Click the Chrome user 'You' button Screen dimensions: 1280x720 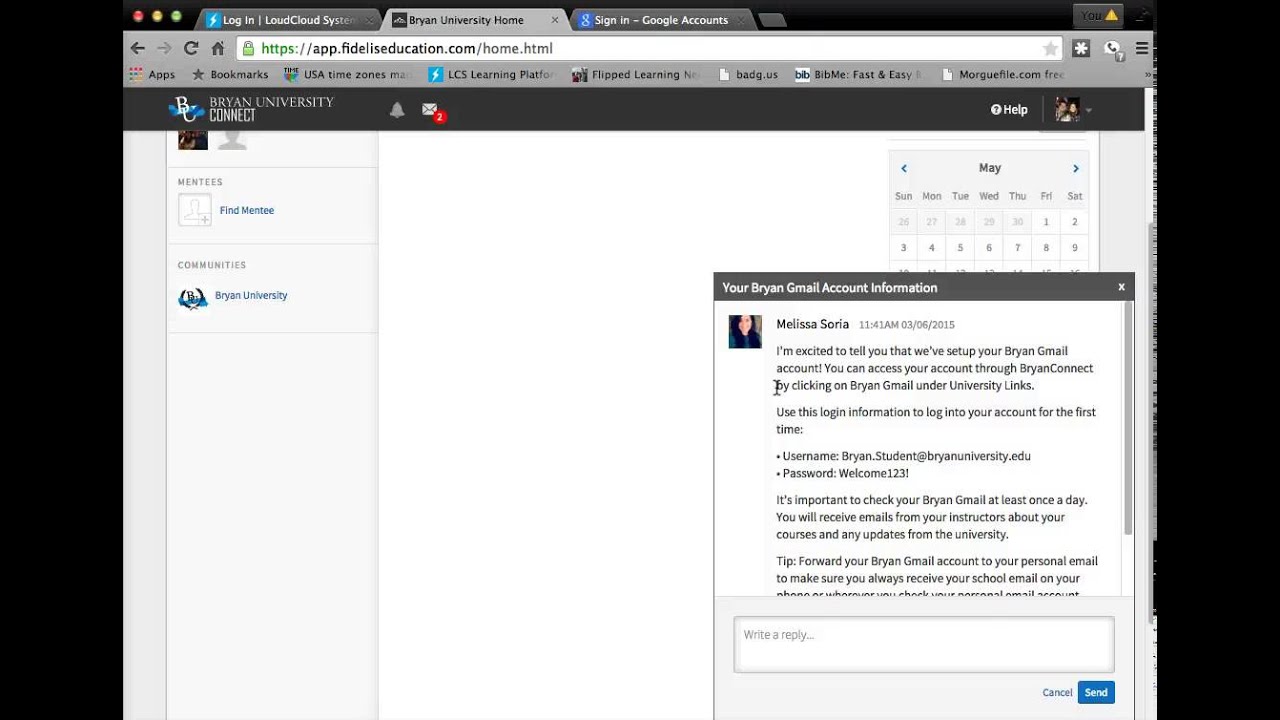tap(1099, 15)
